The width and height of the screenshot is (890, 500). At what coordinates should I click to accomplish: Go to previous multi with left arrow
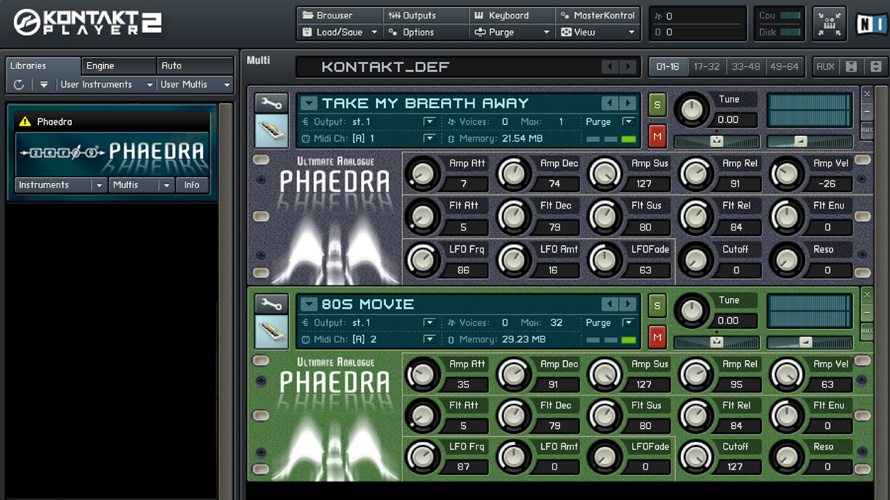pyautogui.click(x=610, y=67)
